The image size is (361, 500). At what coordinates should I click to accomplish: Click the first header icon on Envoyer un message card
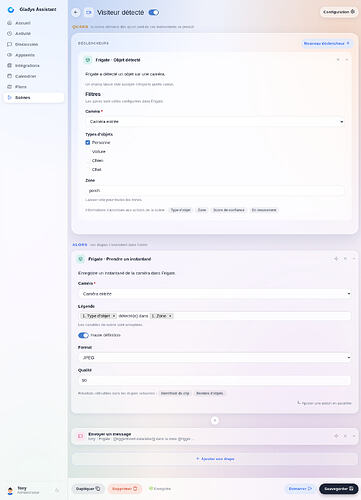click(x=336, y=436)
